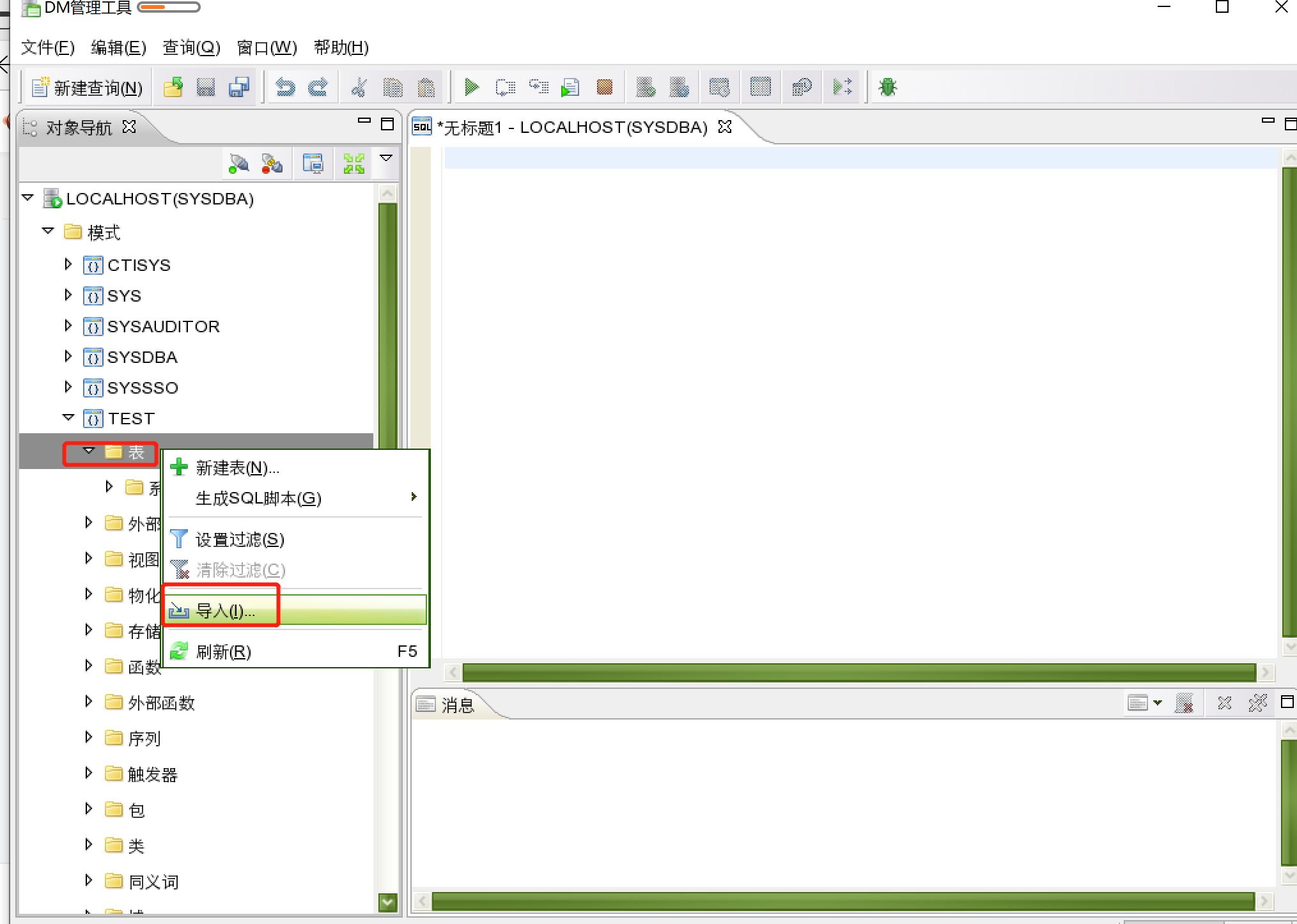
Task: Click the new connection icon in navigator toolbar
Action: [238, 164]
